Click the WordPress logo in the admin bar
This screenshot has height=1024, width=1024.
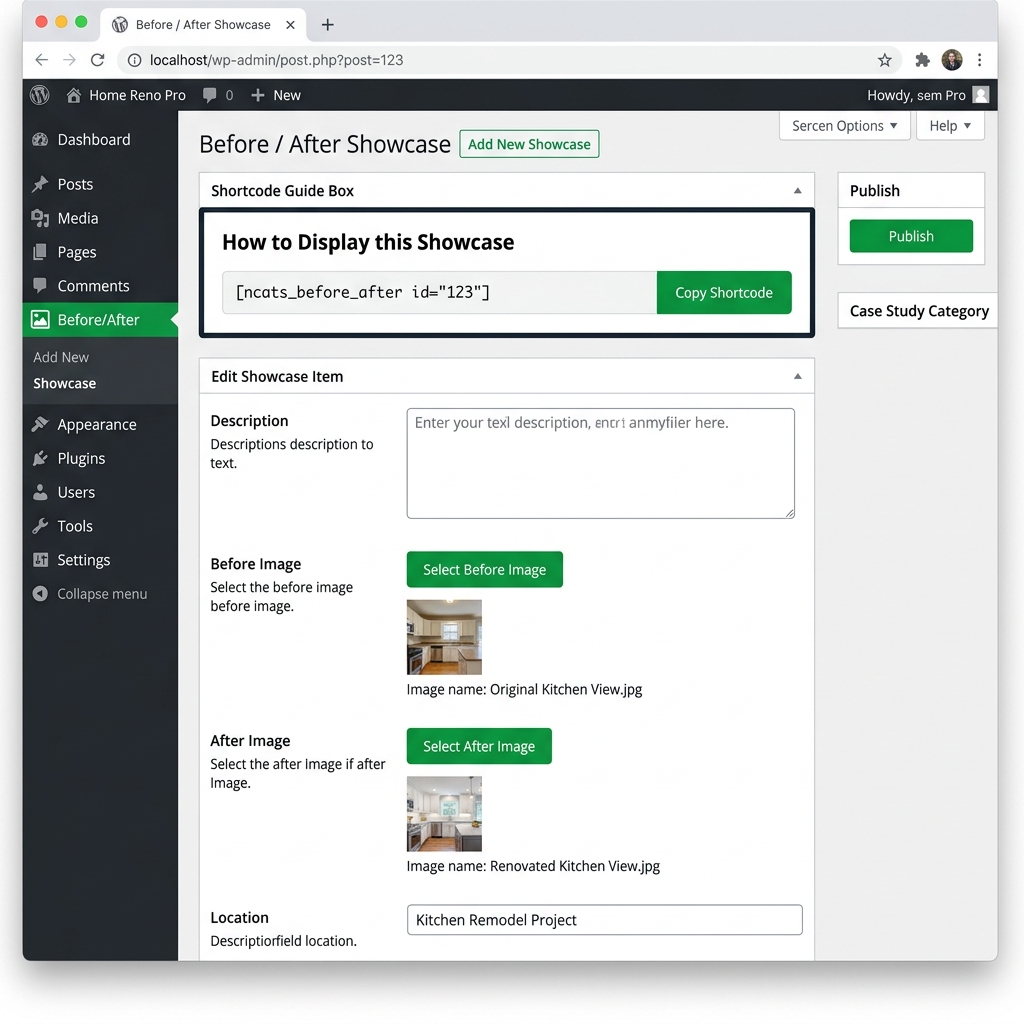[x=40, y=95]
